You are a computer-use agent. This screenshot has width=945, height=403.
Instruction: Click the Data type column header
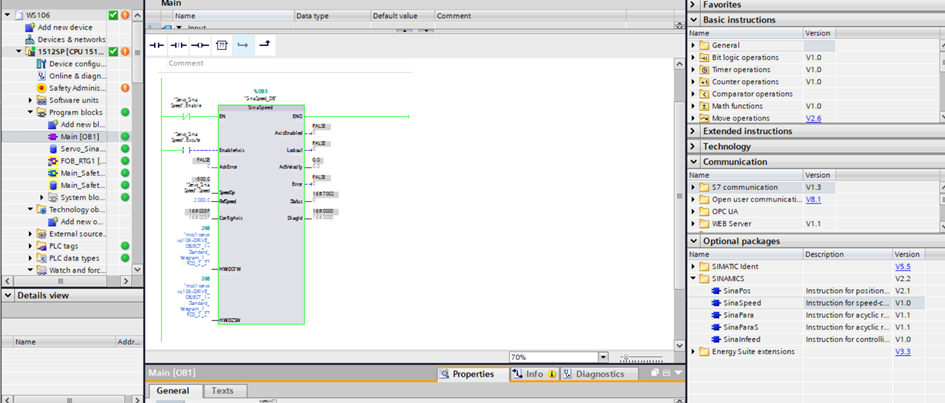tap(332, 16)
